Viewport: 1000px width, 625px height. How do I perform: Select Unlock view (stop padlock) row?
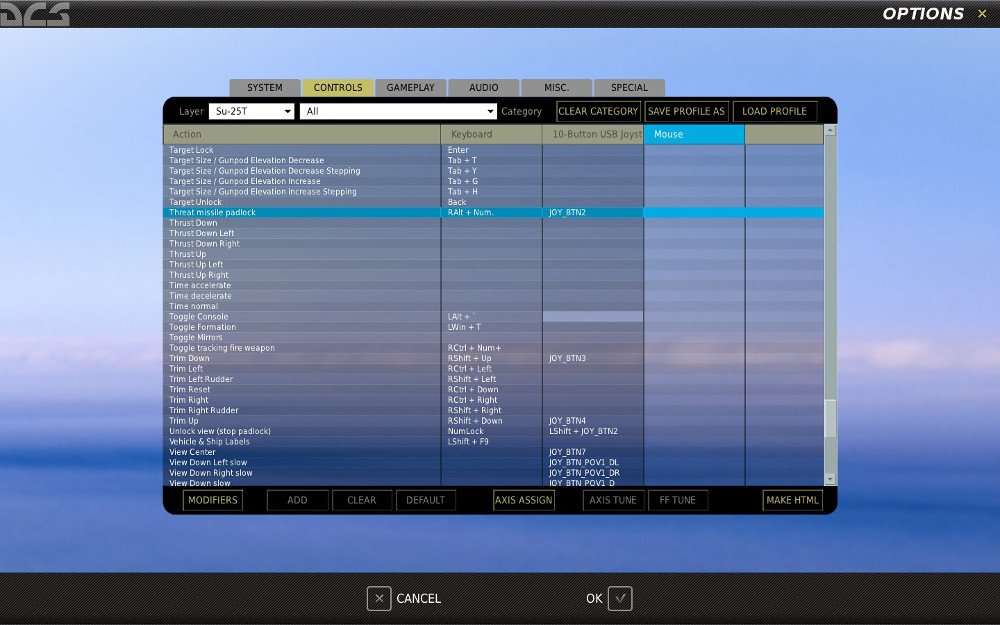click(493, 431)
